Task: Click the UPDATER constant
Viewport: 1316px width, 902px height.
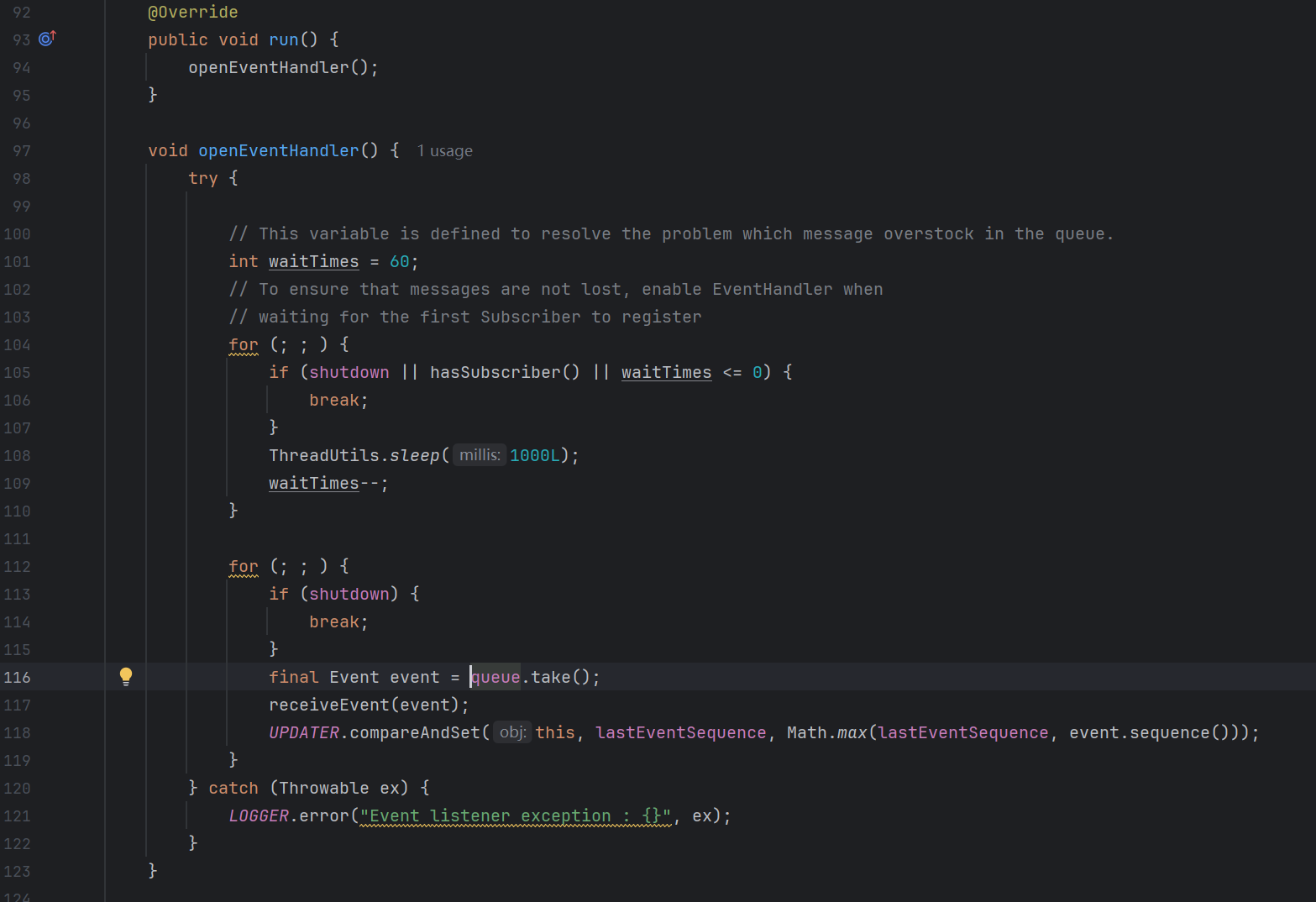Action: coord(303,733)
